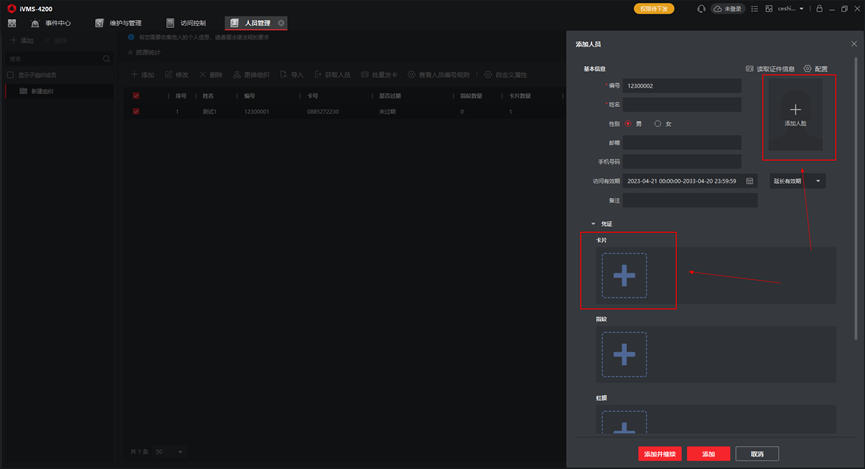Open the 延长有效期 dropdown
865x469 pixels.
point(797,181)
